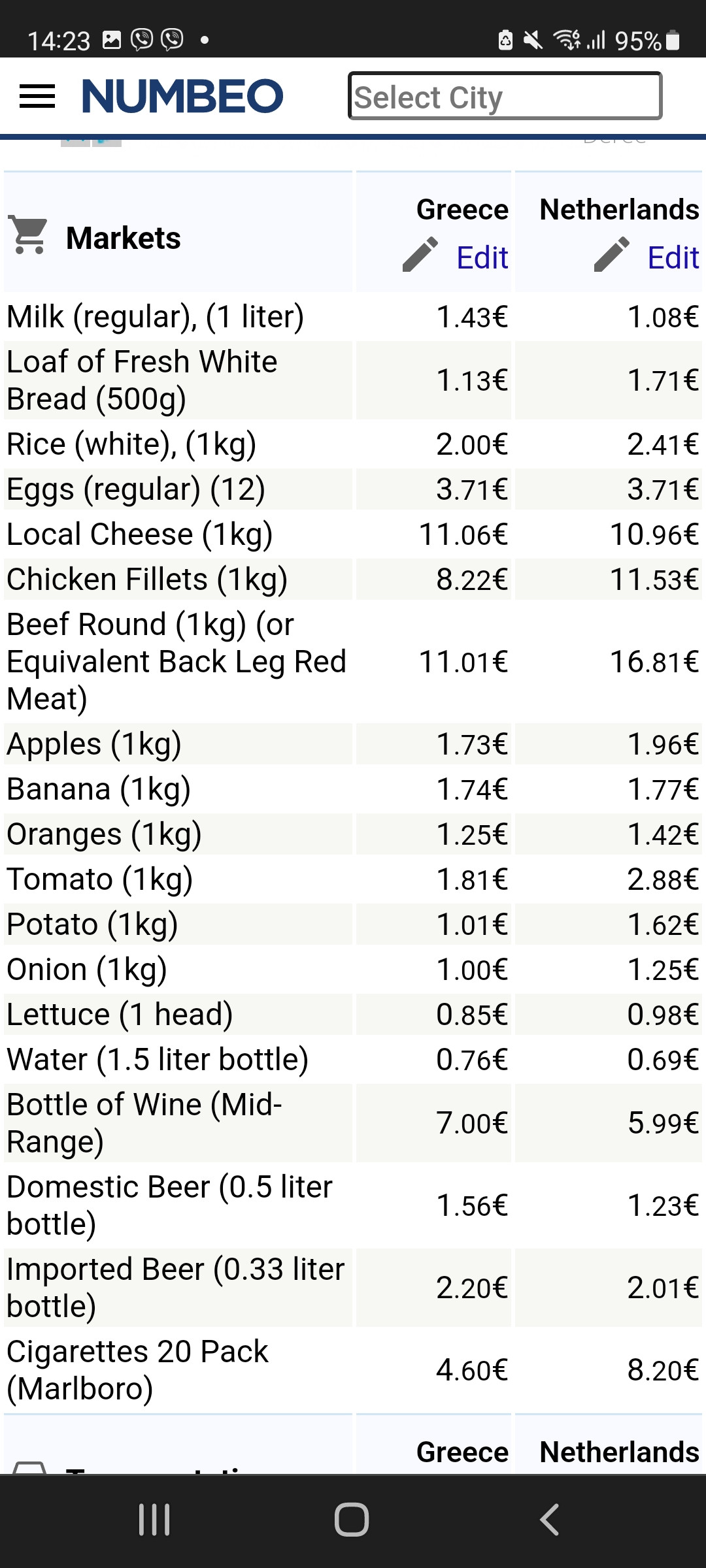Tap the Numbeo logo

(x=182, y=97)
